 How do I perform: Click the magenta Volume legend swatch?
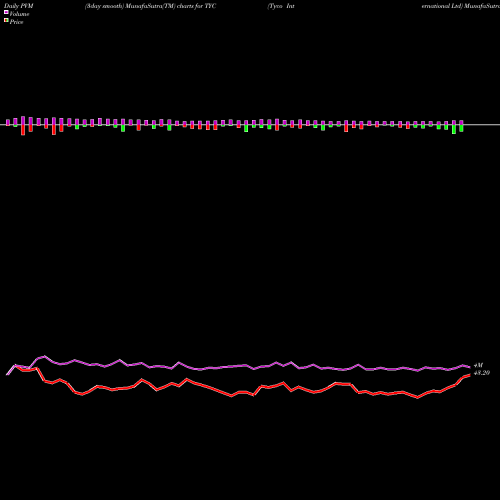[6, 13]
